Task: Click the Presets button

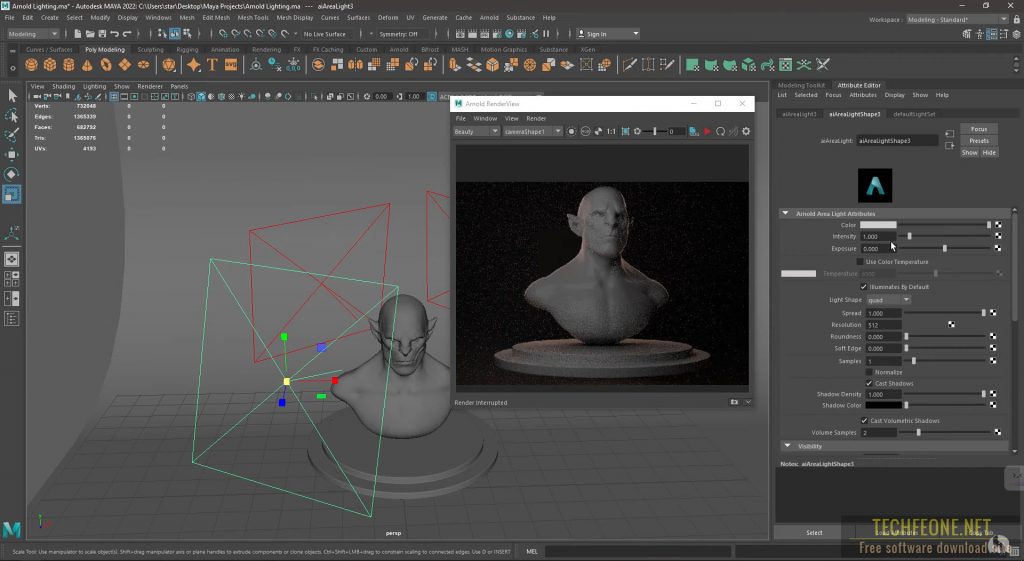Action: [979, 140]
